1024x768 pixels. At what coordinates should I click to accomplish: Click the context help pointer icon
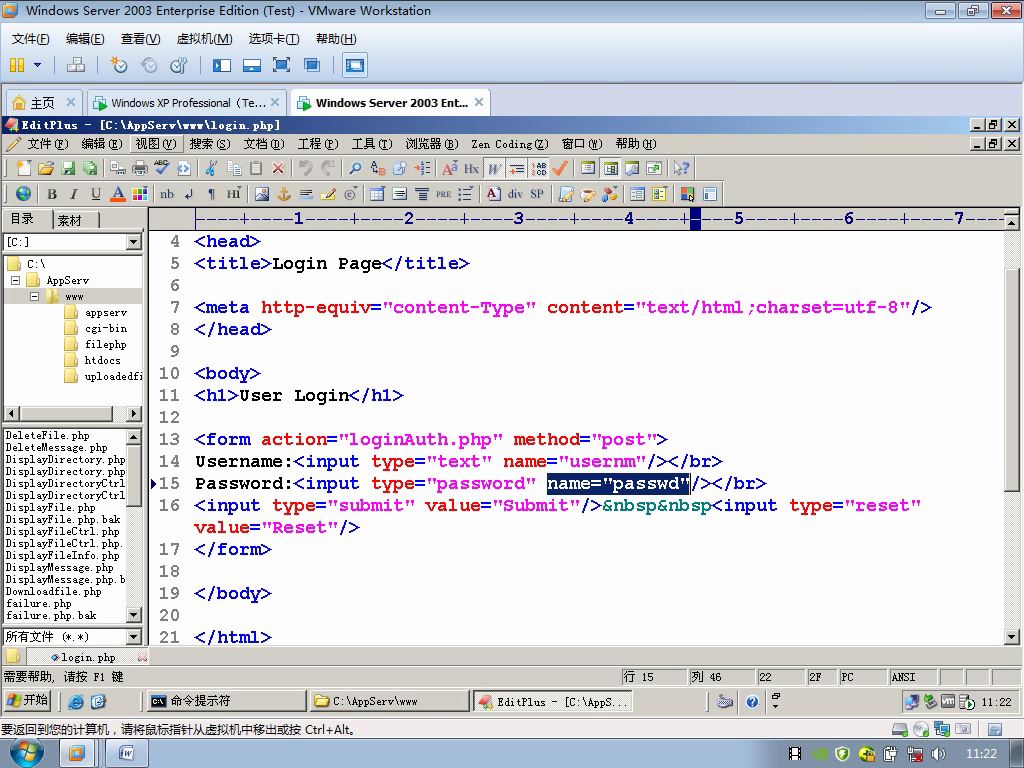pyautogui.click(x=680, y=168)
